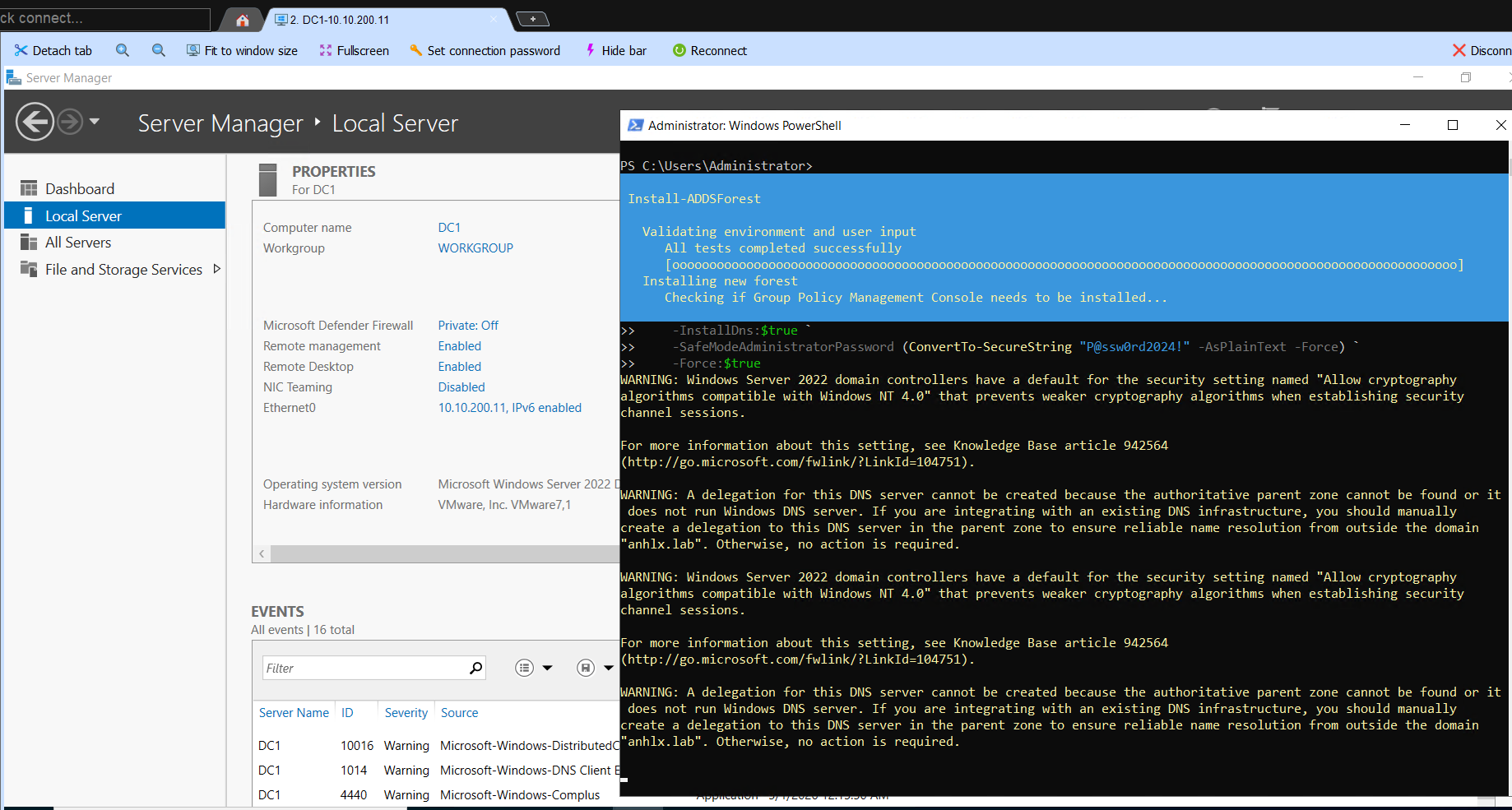
Task: Select Local Server in the sidebar
Action: tap(115, 215)
